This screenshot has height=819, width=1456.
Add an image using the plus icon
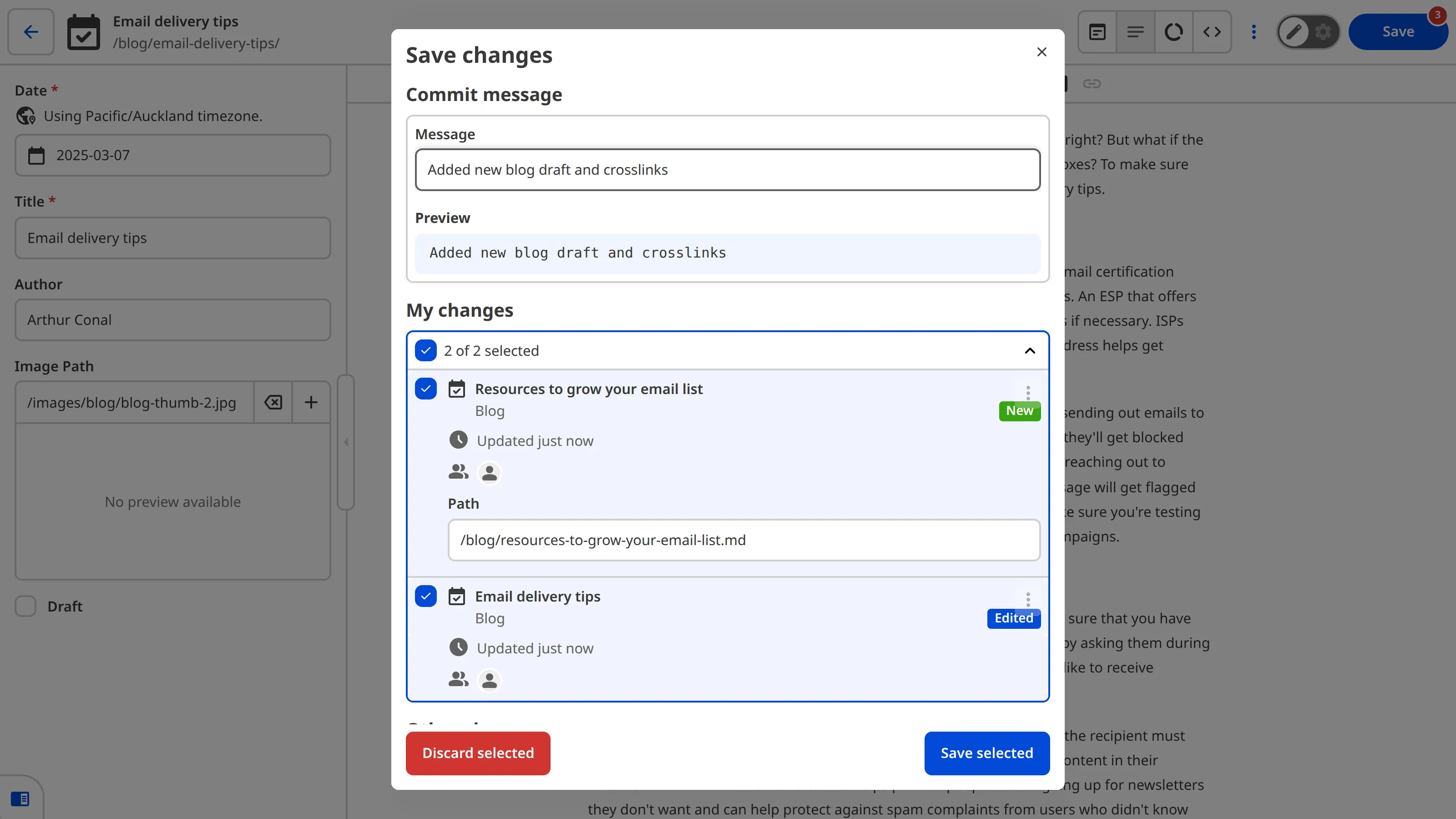click(x=311, y=402)
